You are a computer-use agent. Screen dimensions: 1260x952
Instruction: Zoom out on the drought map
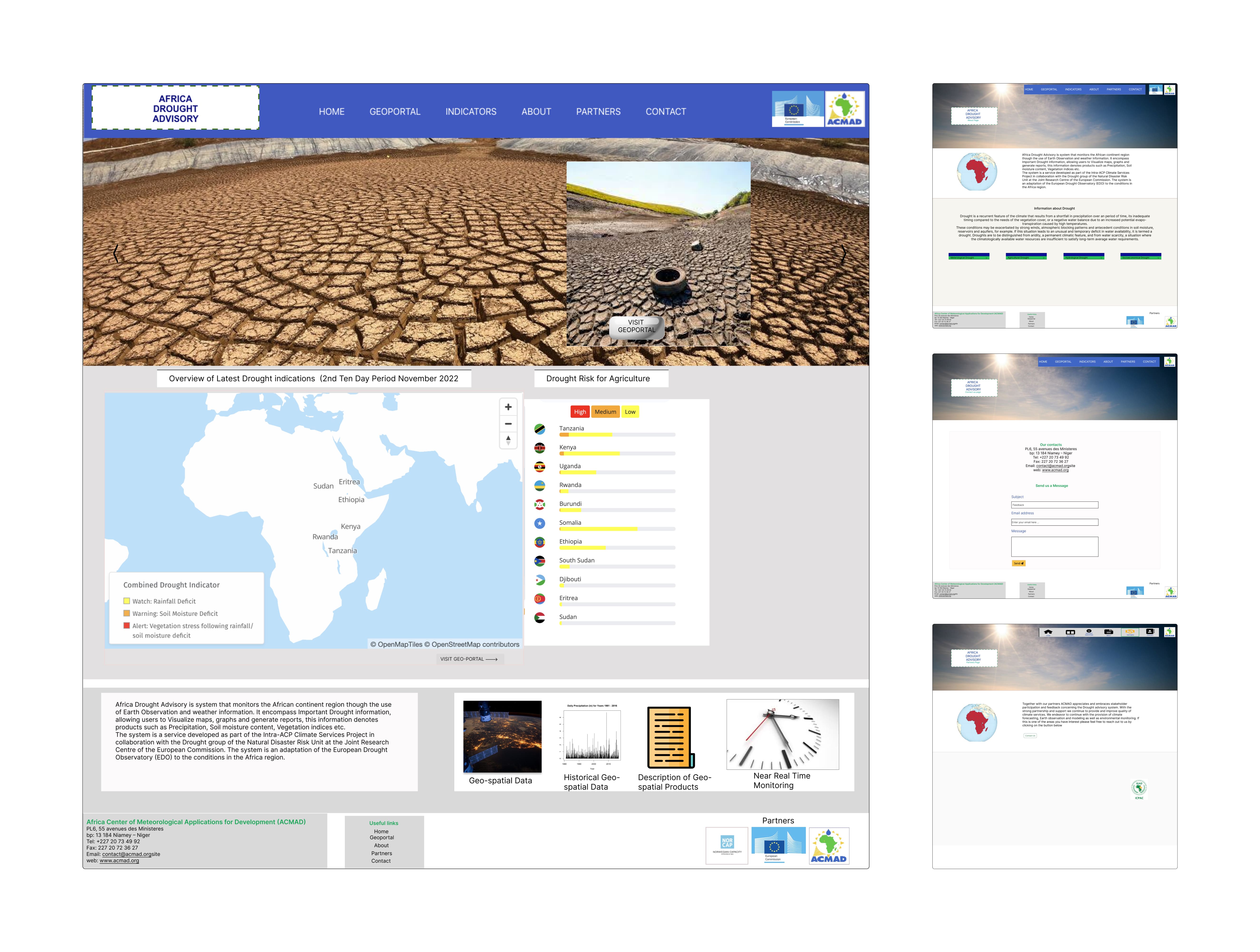tap(508, 424)
